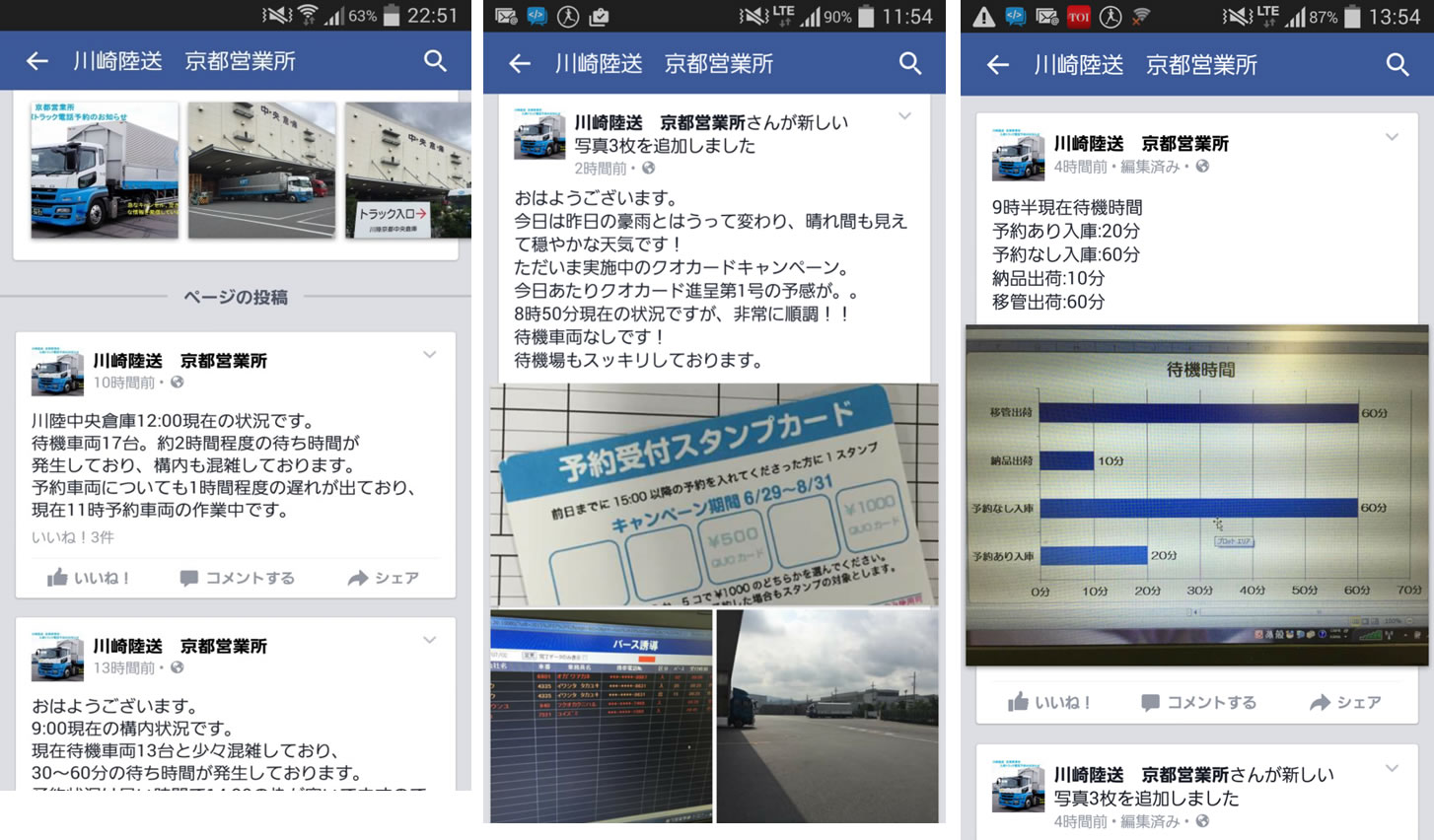
Task: Tap the back arrow in the middle phone screen
Action: coord(520,64)
